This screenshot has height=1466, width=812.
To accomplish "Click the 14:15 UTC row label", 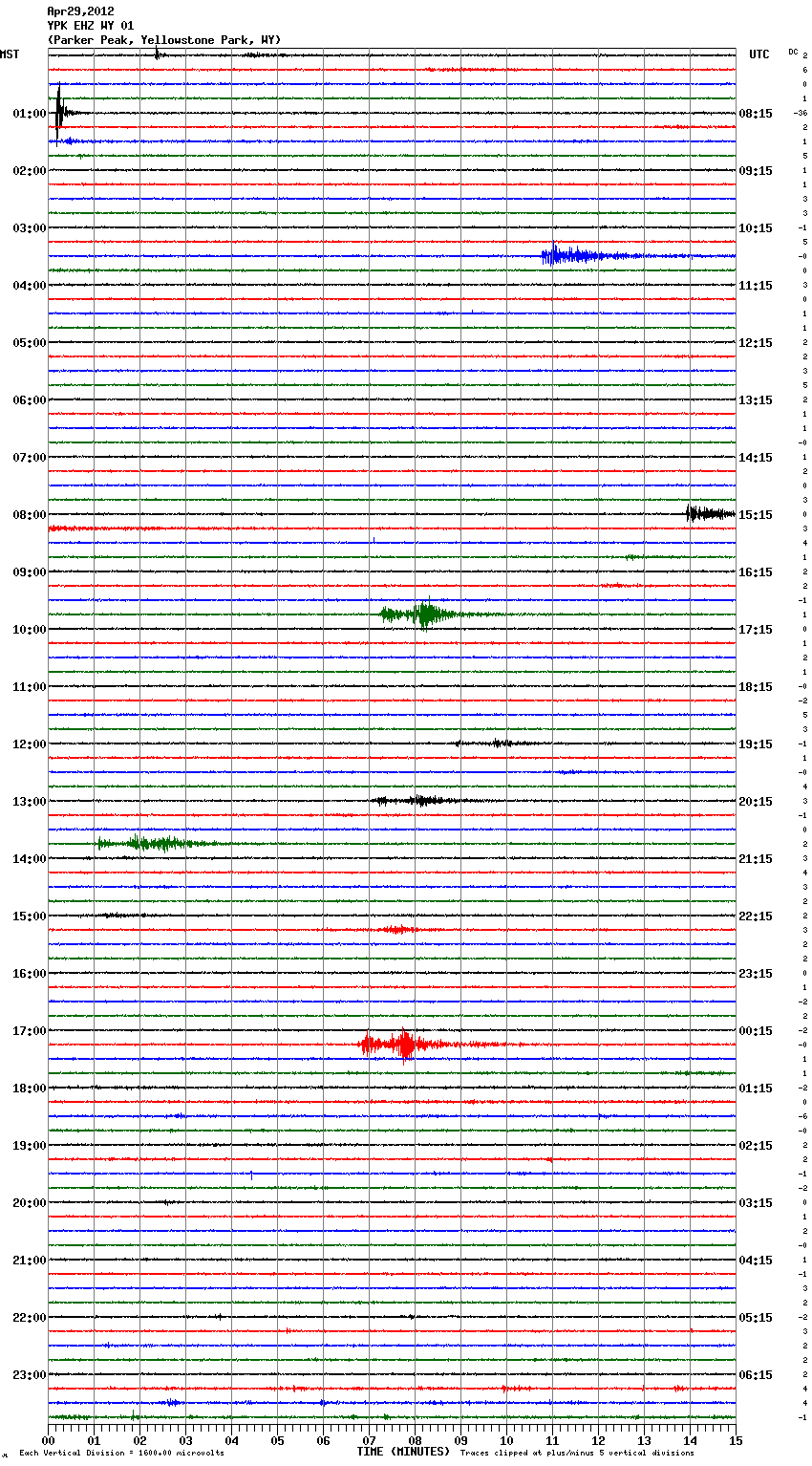I will (756, 458).
